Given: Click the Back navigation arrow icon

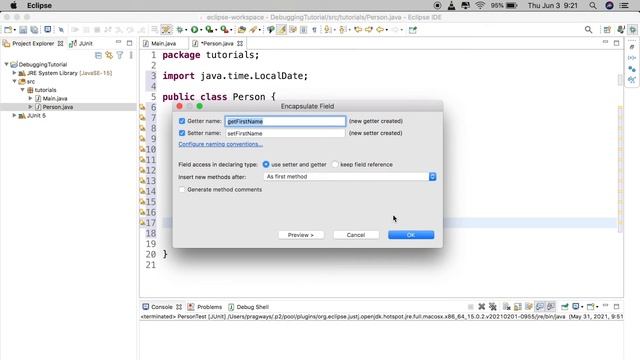Looking at the screenshot, I should tap(380, 29).
